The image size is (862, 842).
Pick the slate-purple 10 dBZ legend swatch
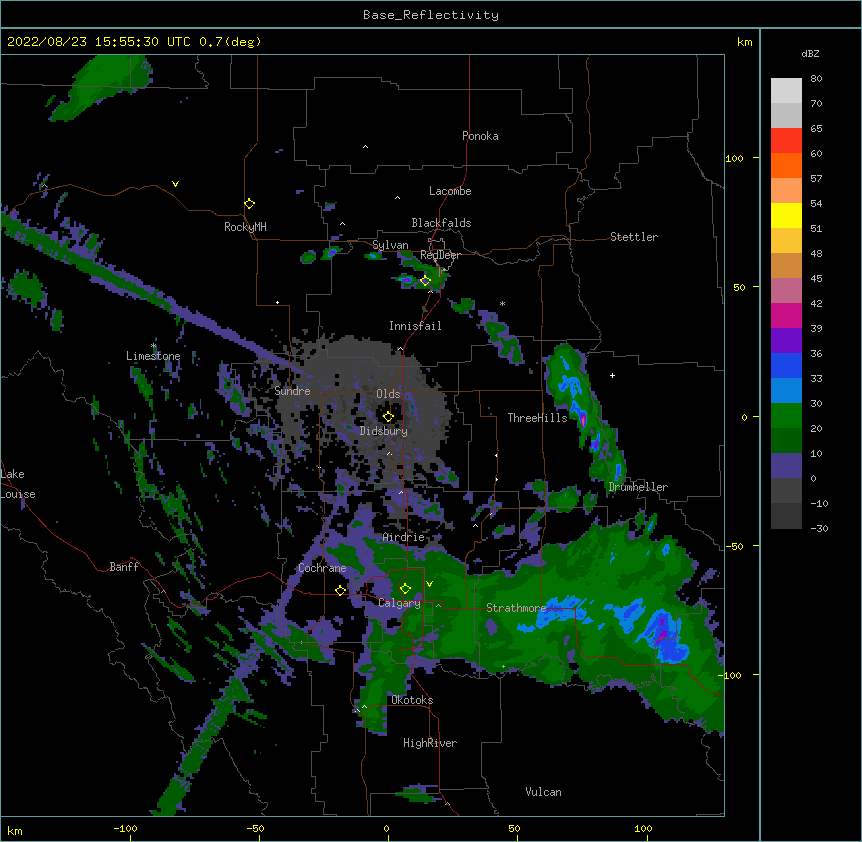[786, 466]
